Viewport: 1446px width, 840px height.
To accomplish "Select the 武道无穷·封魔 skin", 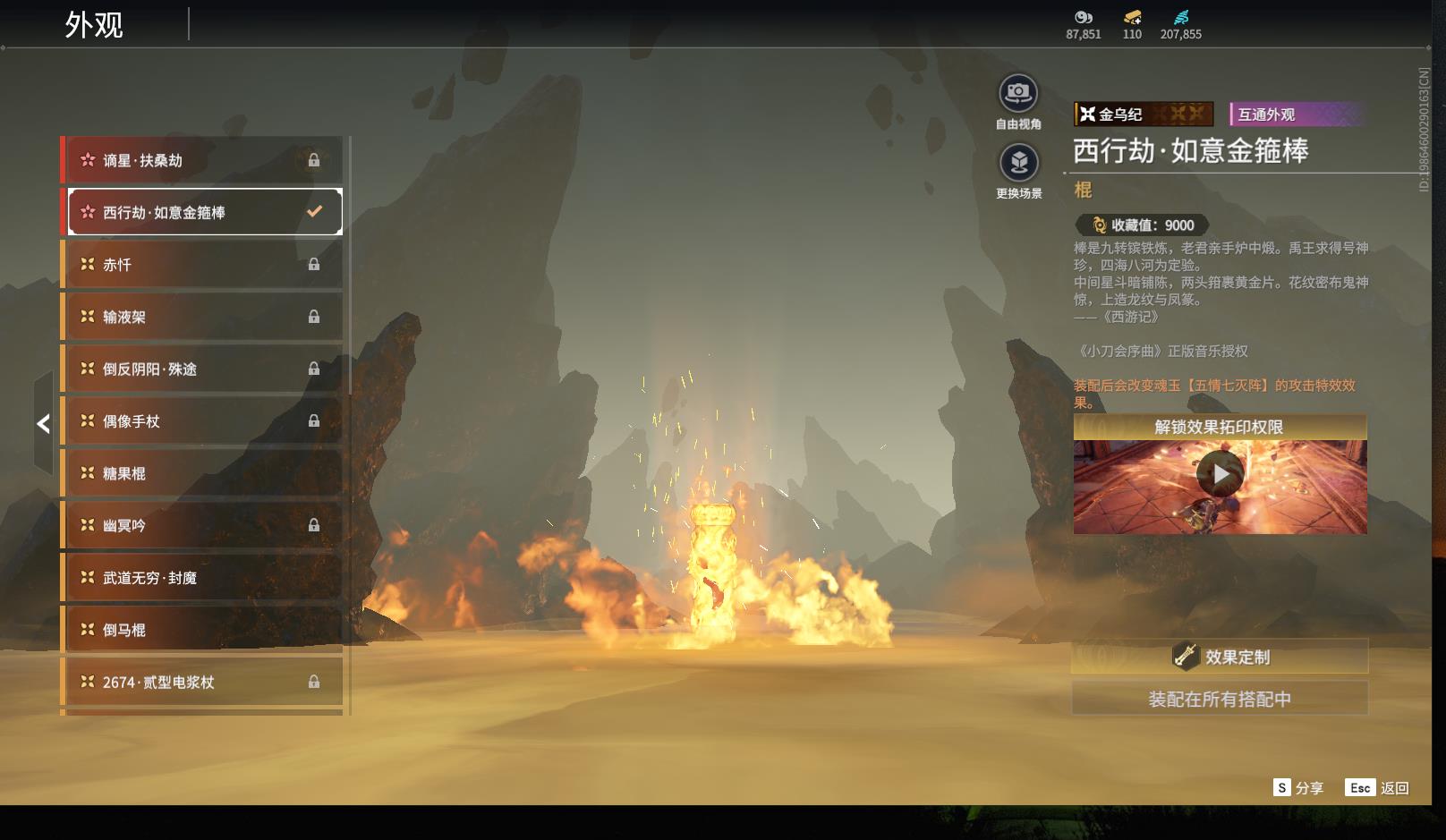I will (204, 578).
